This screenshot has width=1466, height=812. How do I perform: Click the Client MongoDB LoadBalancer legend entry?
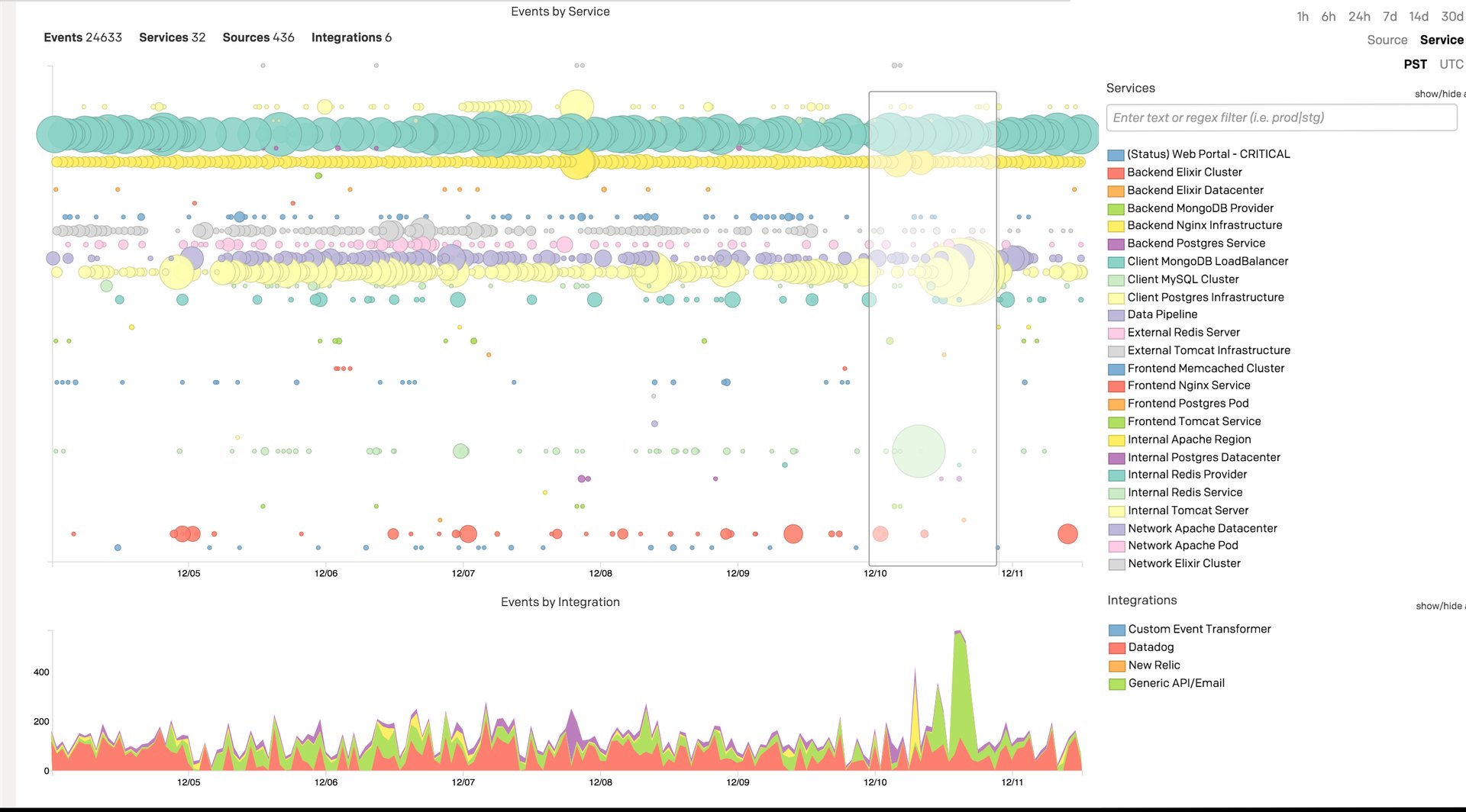pos(1207,262)
